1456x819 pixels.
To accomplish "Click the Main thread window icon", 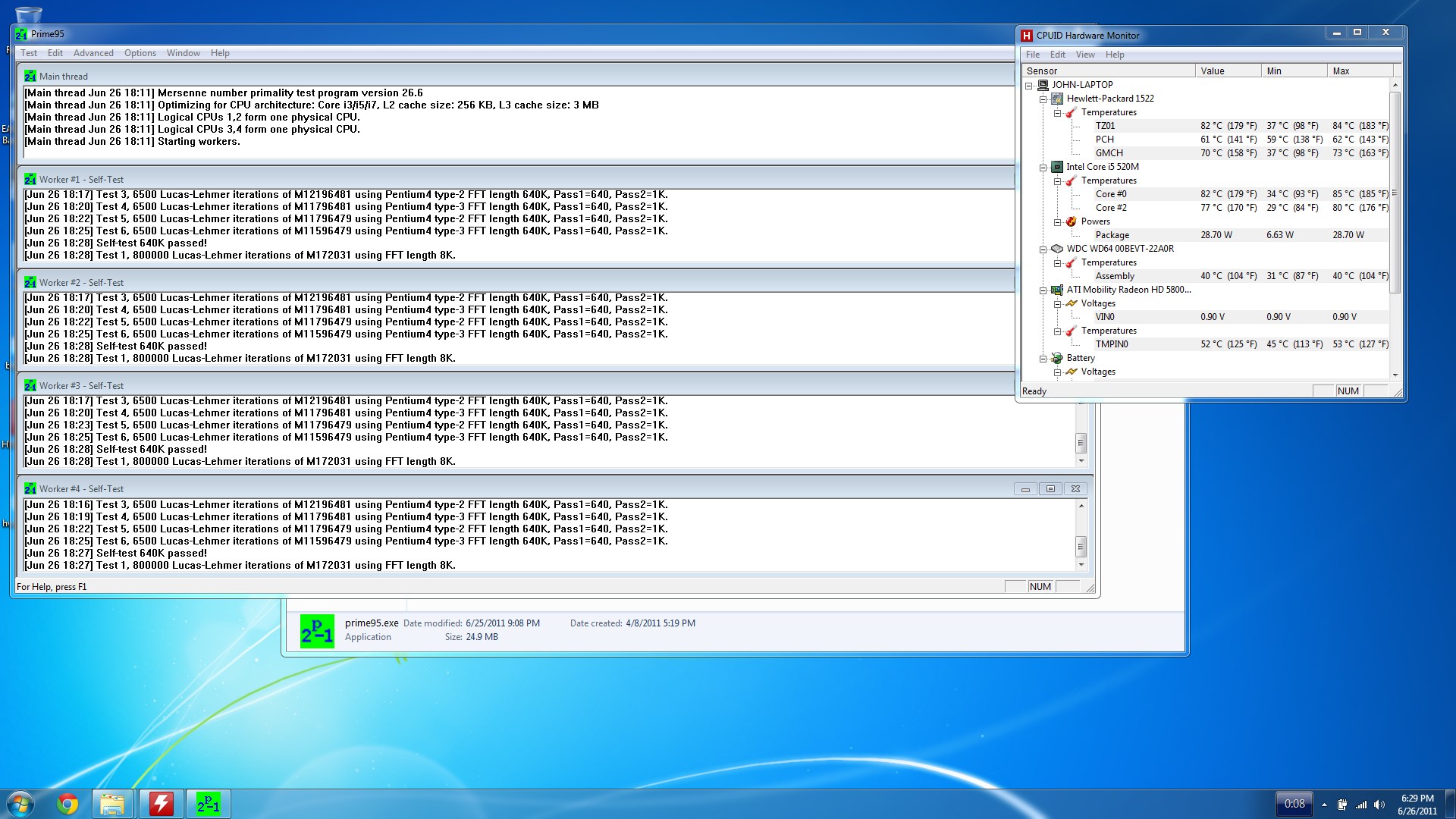I will coord(30,77).
